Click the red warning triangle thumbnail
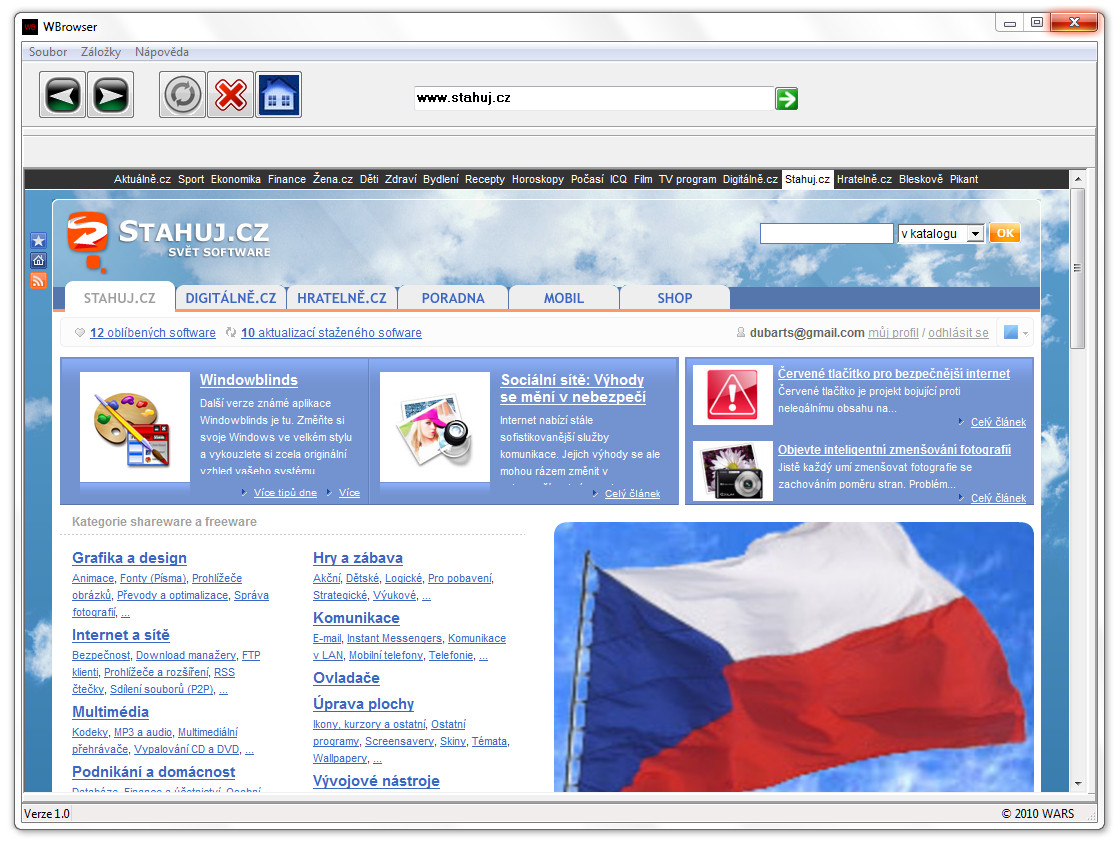 pos(732,394)
